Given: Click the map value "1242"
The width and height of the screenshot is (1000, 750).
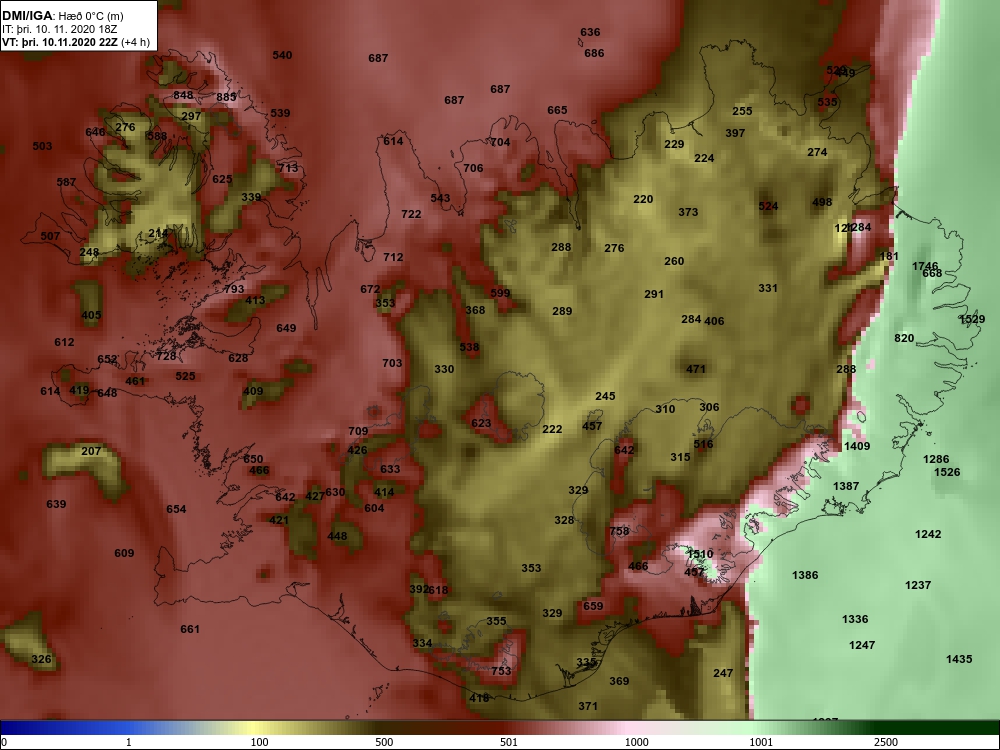Looking at the screenshot, I should pyautogui.click(x=927, y=534).
